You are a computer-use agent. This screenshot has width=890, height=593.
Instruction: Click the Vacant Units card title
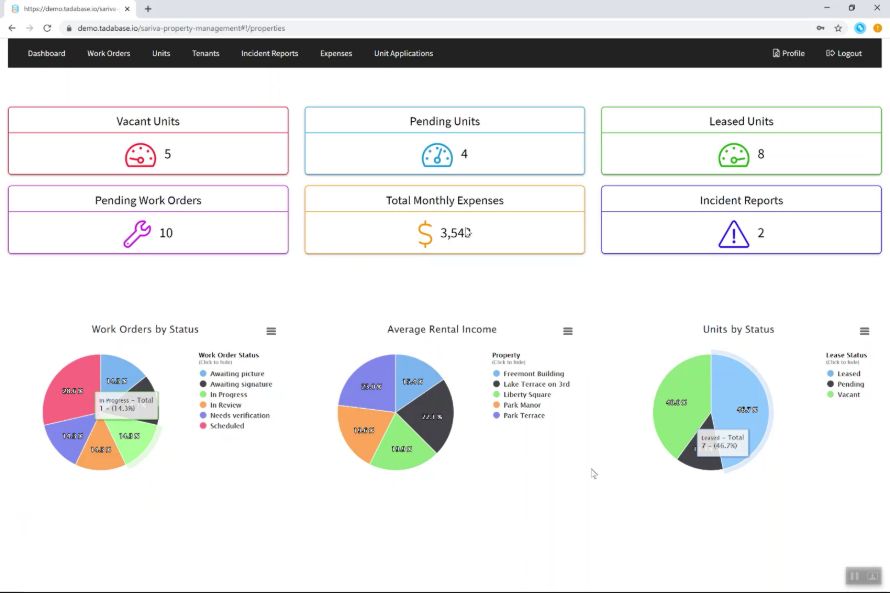[148, 121]
